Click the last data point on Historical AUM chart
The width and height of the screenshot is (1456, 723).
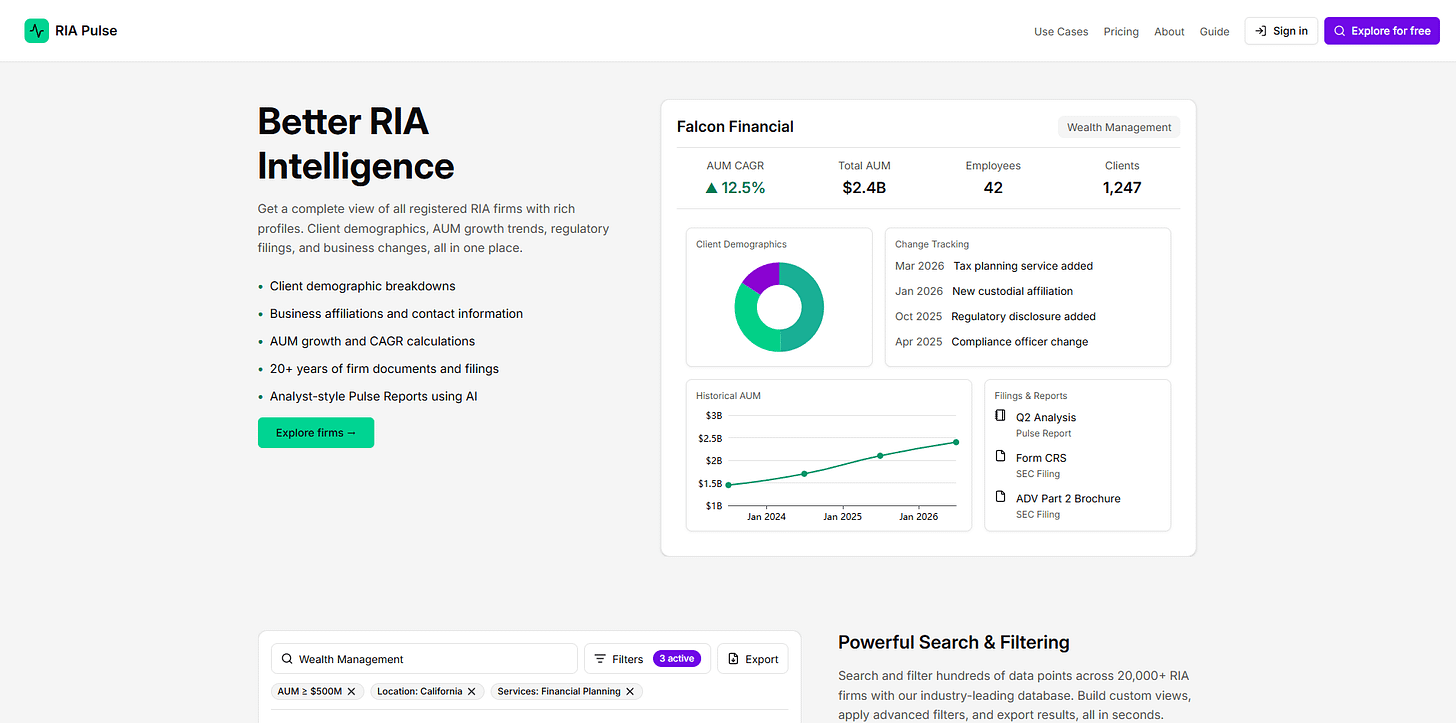pos(956,442)
